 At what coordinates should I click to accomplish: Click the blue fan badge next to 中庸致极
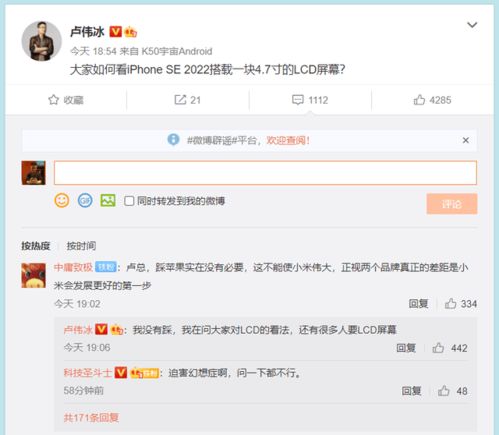pyautogui.click(x=106, y=267)
